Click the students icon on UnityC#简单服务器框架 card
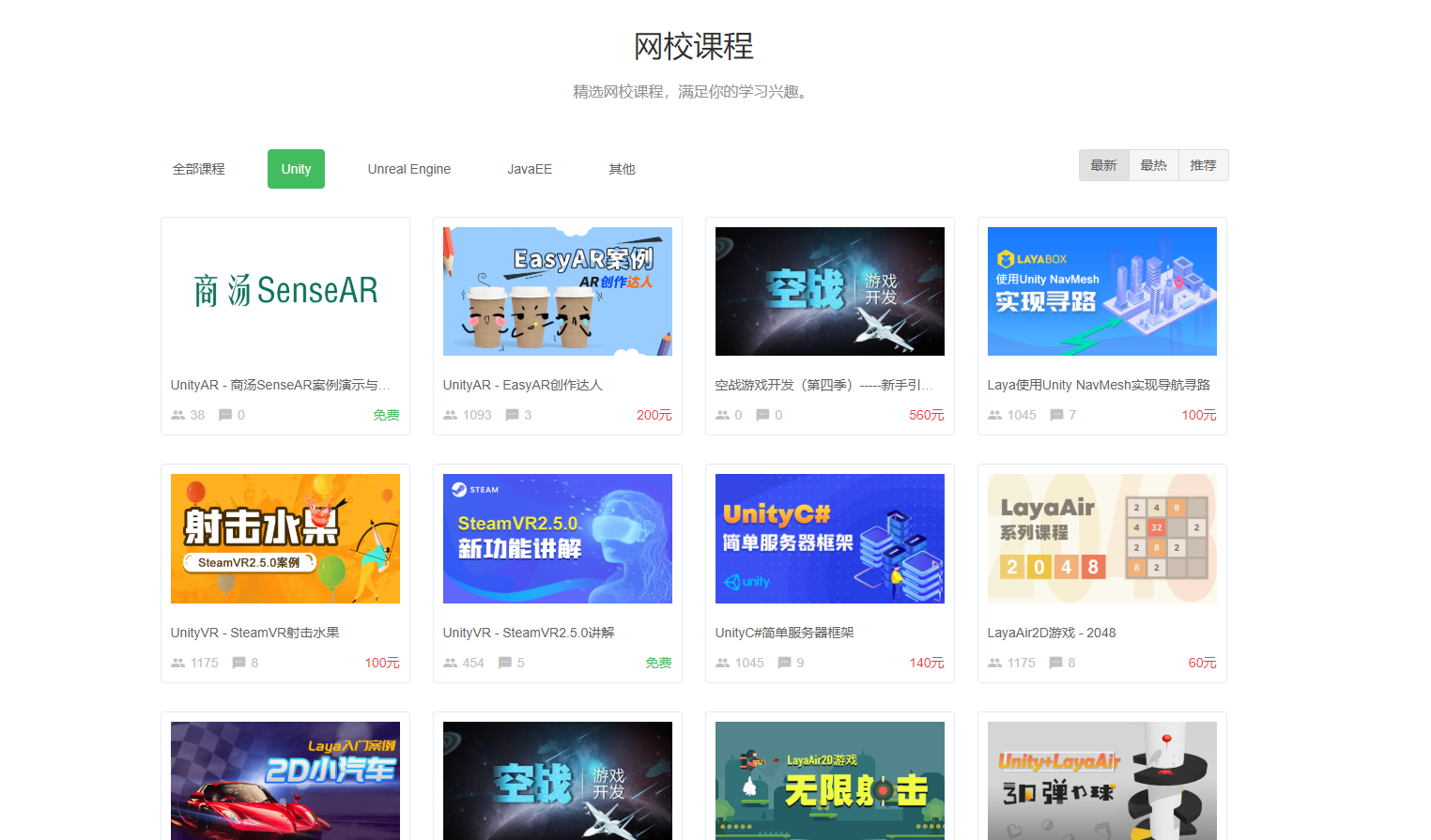Screen dimensions: 1431x840 pos(723,663)
